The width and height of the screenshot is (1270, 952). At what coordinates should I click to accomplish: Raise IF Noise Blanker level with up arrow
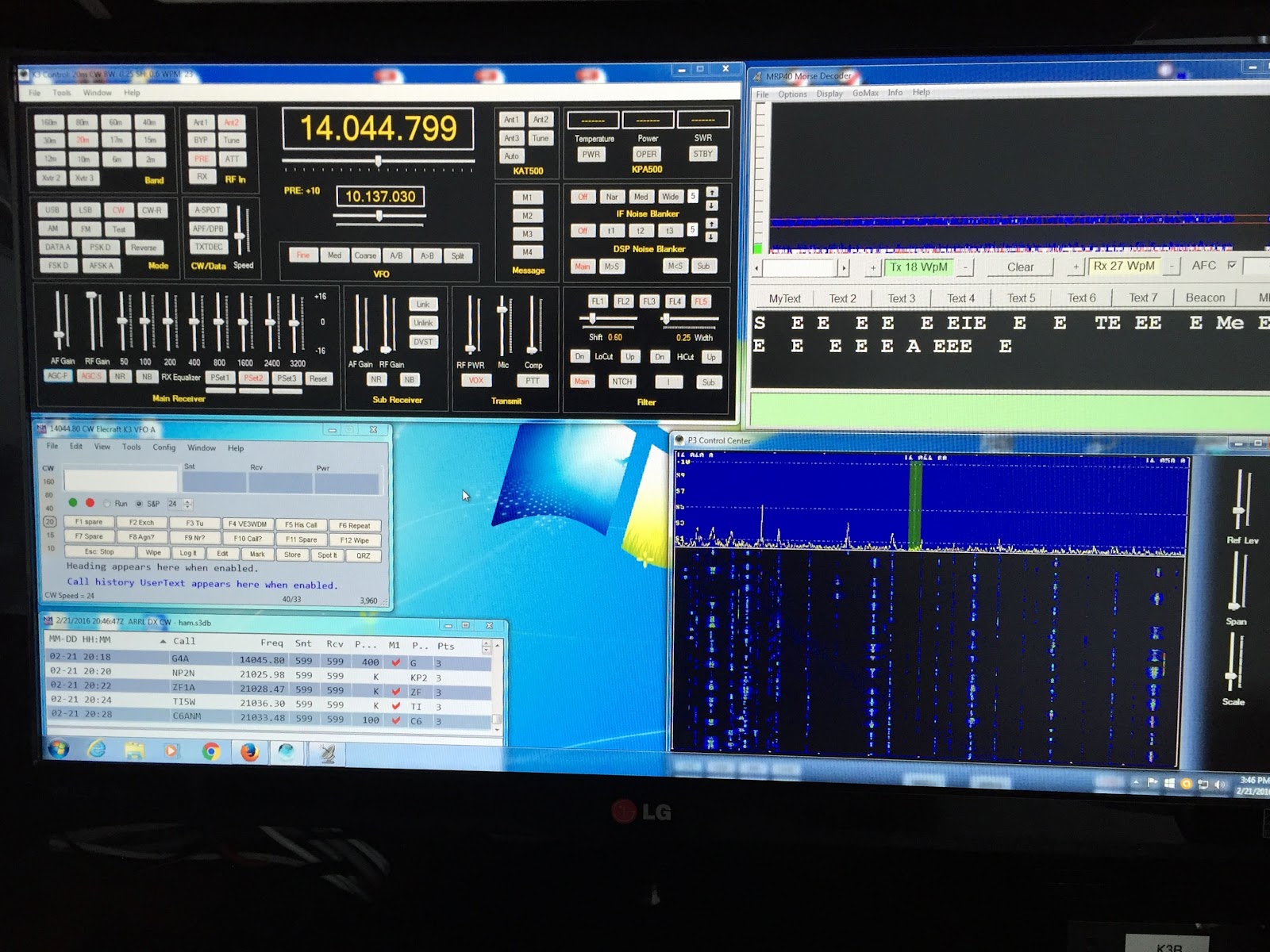point(712,192)
